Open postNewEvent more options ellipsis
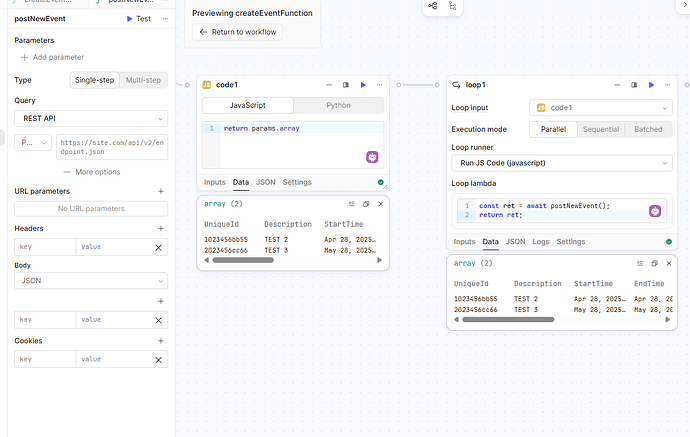The height and width of the screenshot is (437, 690). 165,19
